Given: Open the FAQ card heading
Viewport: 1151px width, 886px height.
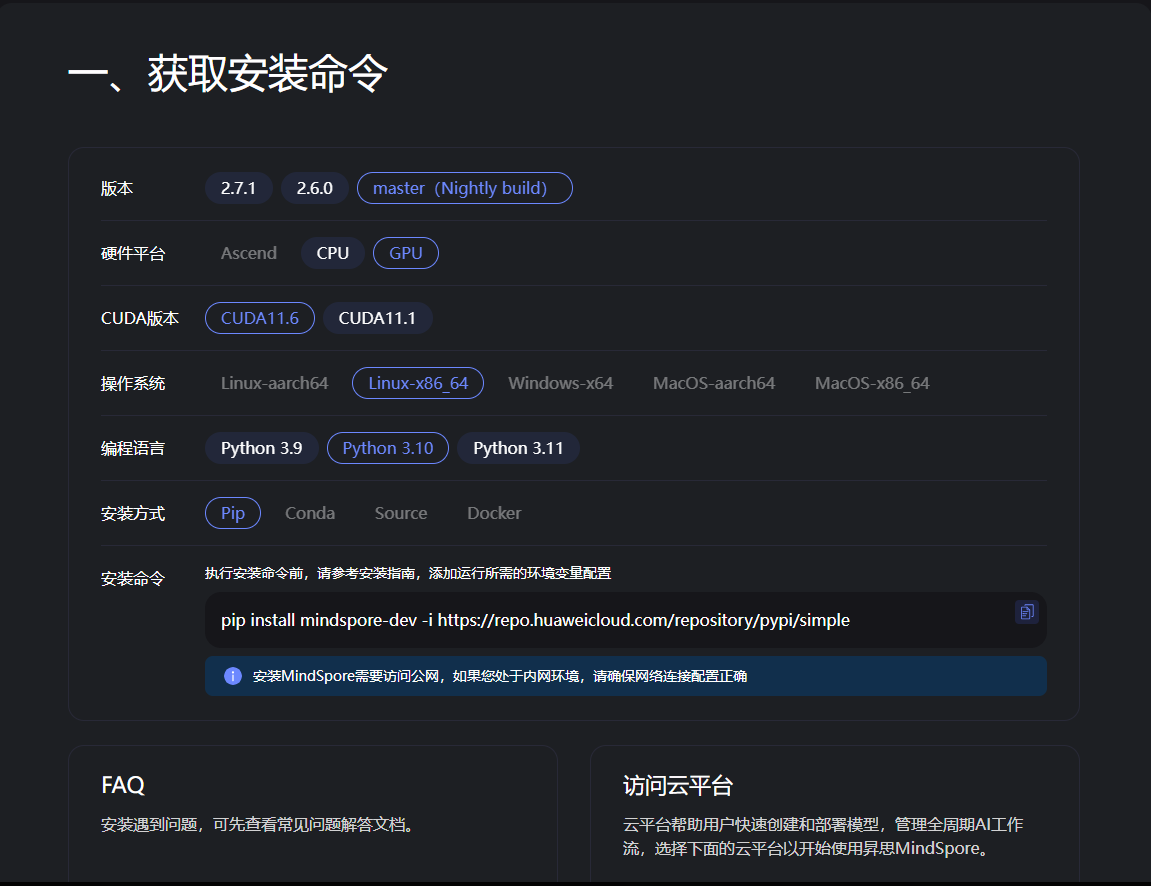Looking at the screenshot, I should [x=123, y=785].
